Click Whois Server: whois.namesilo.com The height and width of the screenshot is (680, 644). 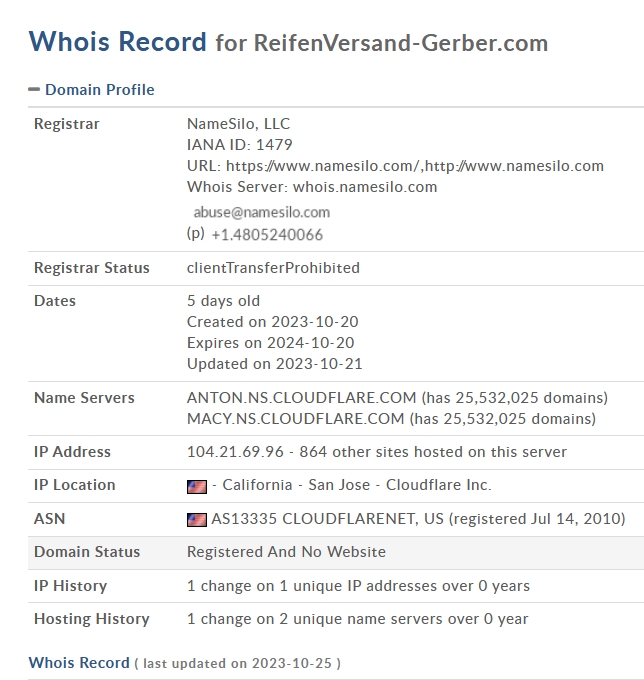tap(312, 187)
